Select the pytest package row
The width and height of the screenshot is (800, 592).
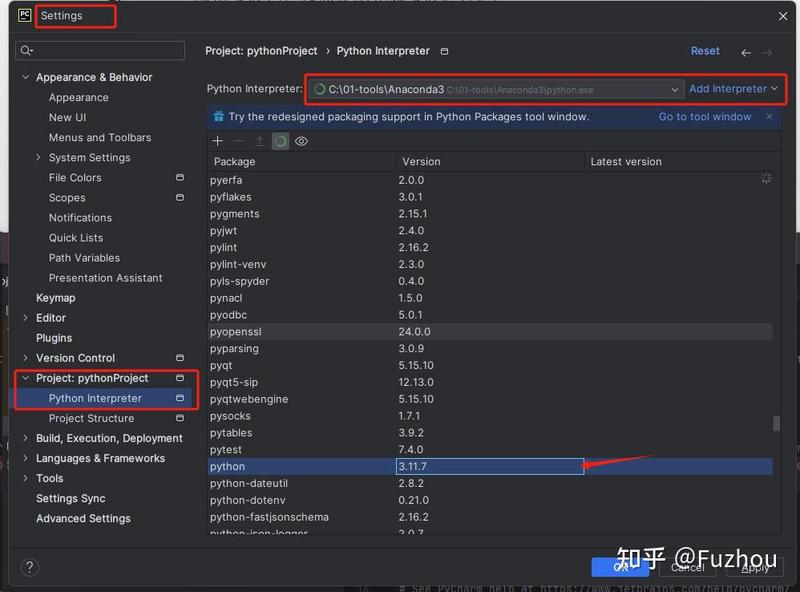(490, 450)
